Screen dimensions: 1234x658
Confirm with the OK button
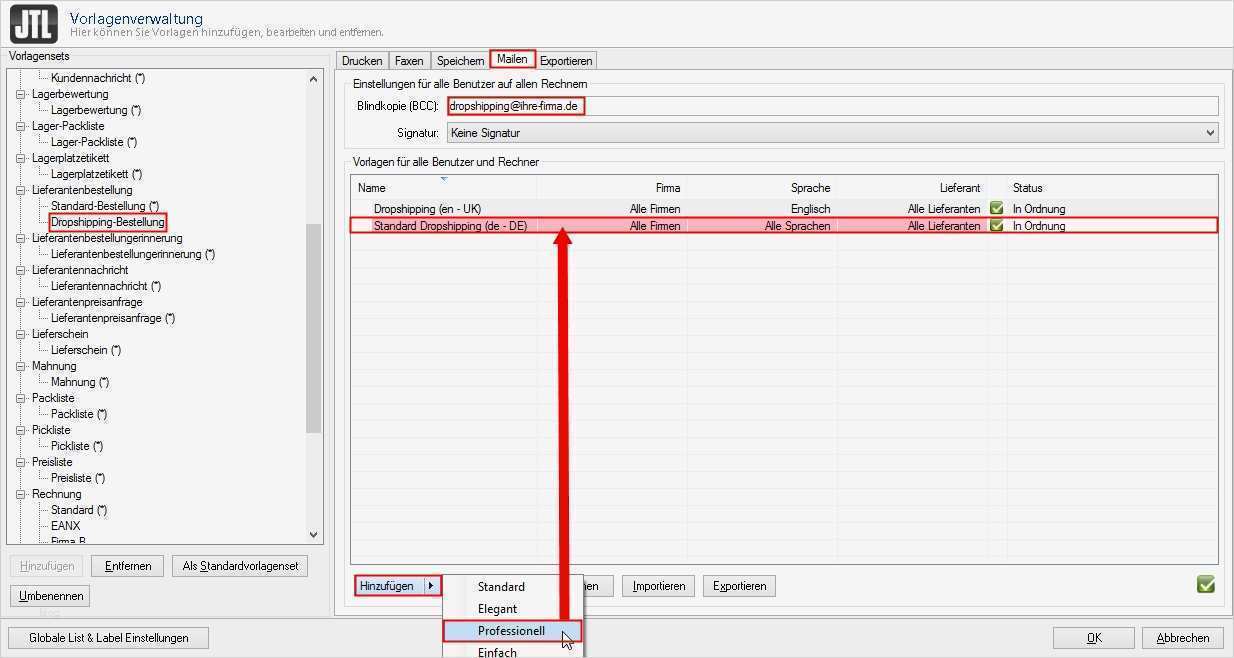(1094, 638)
